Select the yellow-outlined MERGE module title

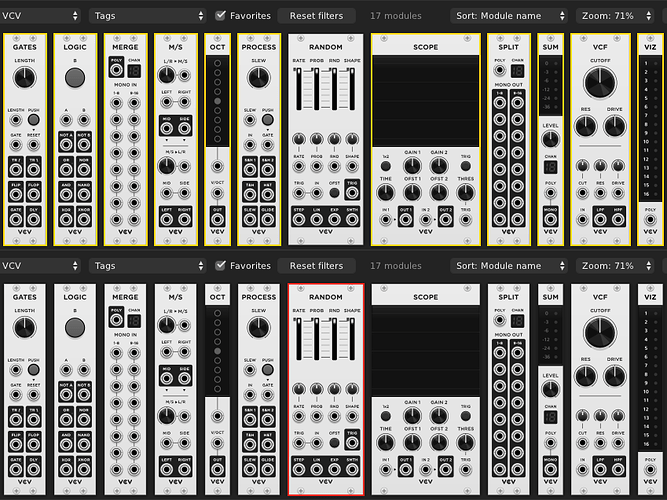pos(125,47)
